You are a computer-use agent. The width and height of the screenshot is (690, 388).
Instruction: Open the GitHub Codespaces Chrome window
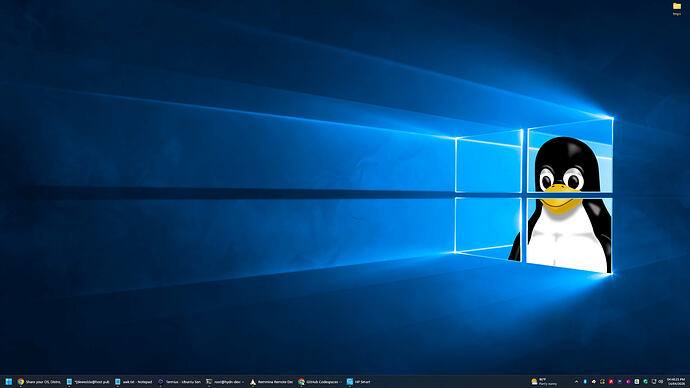(x=319, y=382)
